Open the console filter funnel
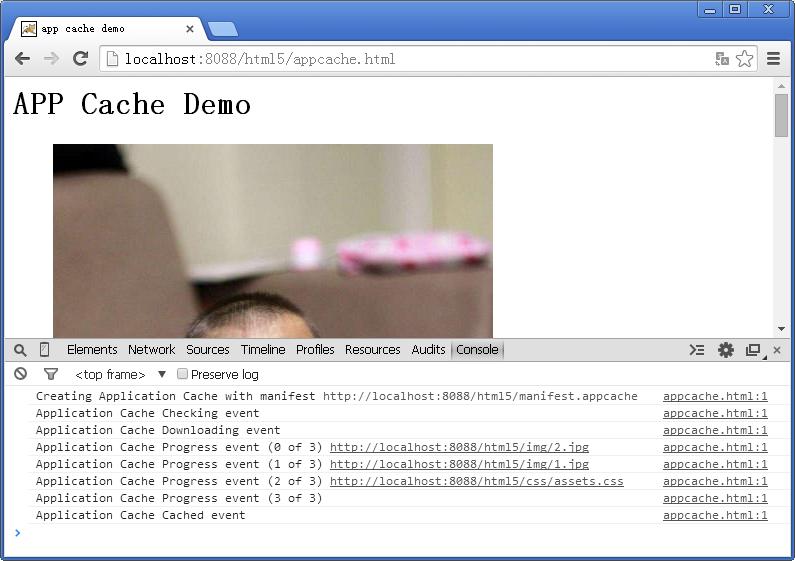795x561 pixels. [x=51, y=374]
